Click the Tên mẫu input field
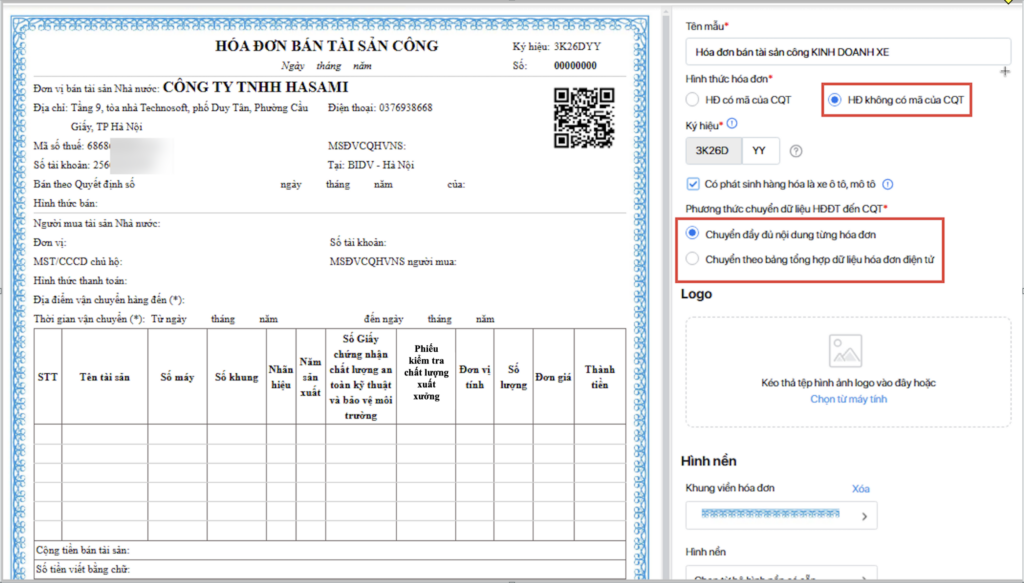 [x=848, y=52]
